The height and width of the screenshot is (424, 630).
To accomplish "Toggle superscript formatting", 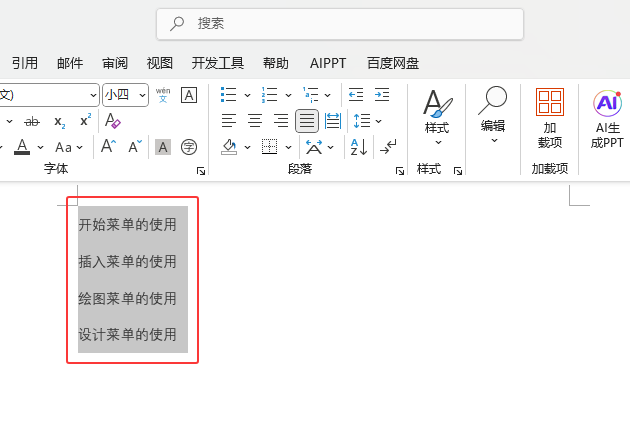I will tap(86, 120).
